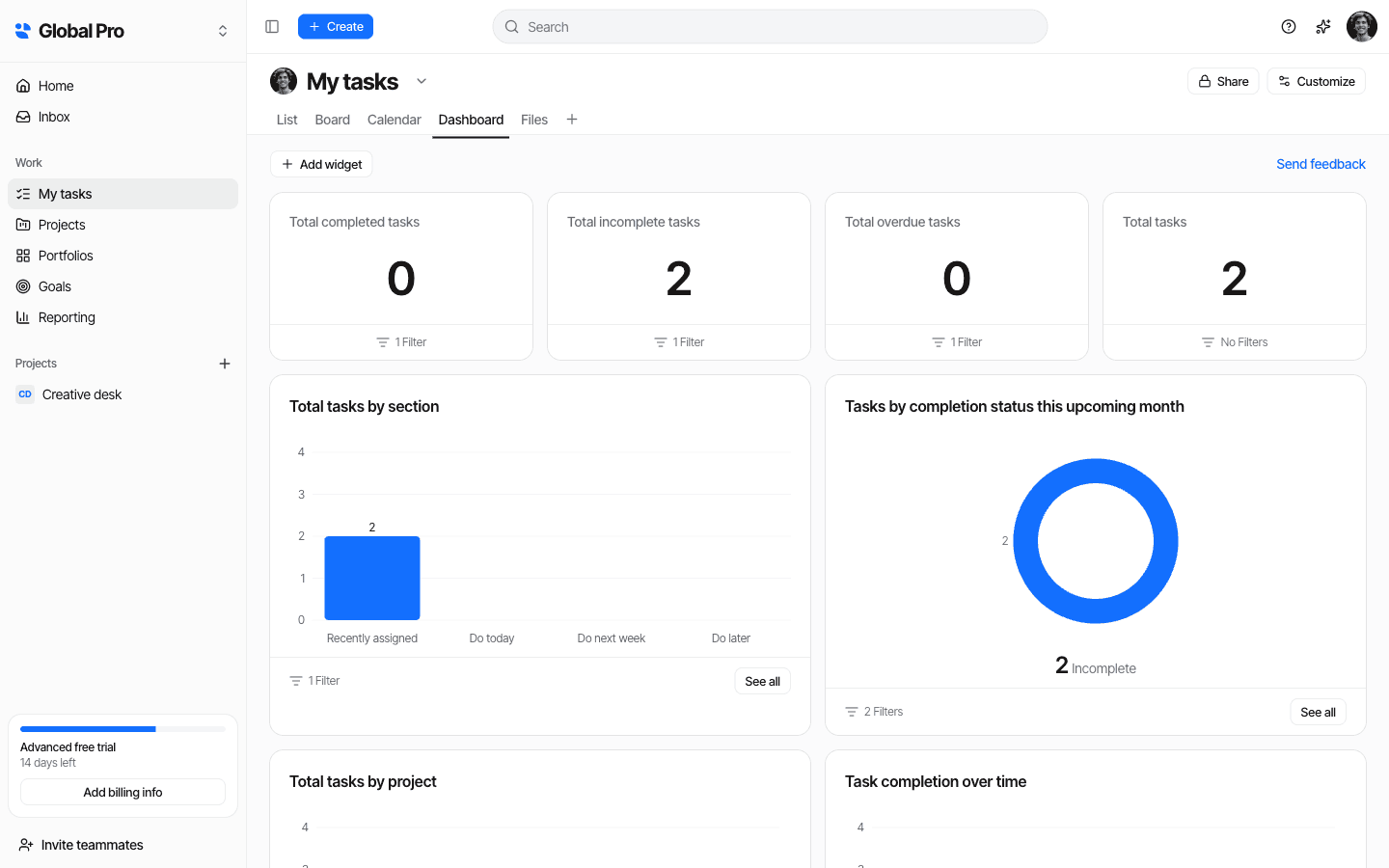
Task: Open filter on Total tasks by section chart
Action: 314,681
